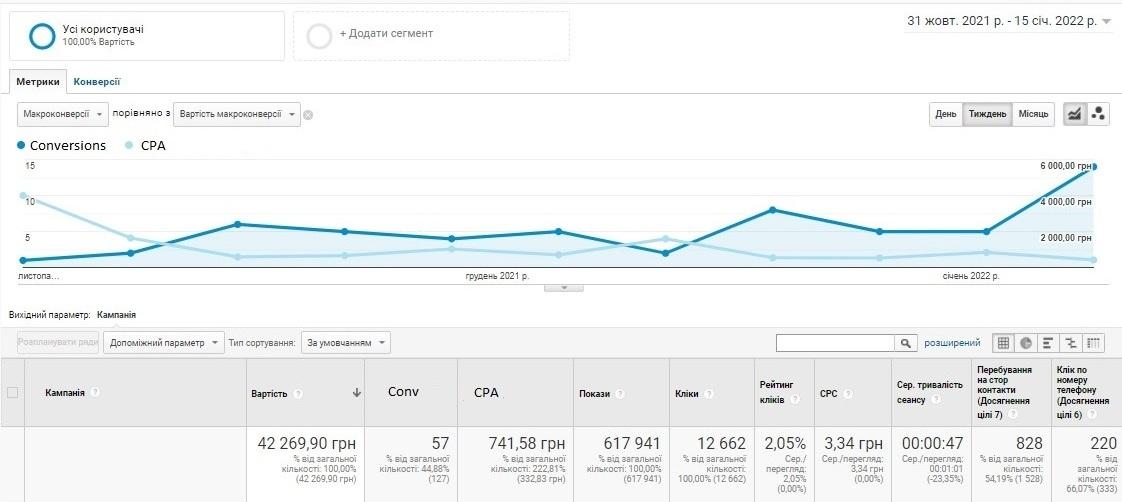
Task: Tick the select-all checkbox in table header
Action: click(12, 393)
